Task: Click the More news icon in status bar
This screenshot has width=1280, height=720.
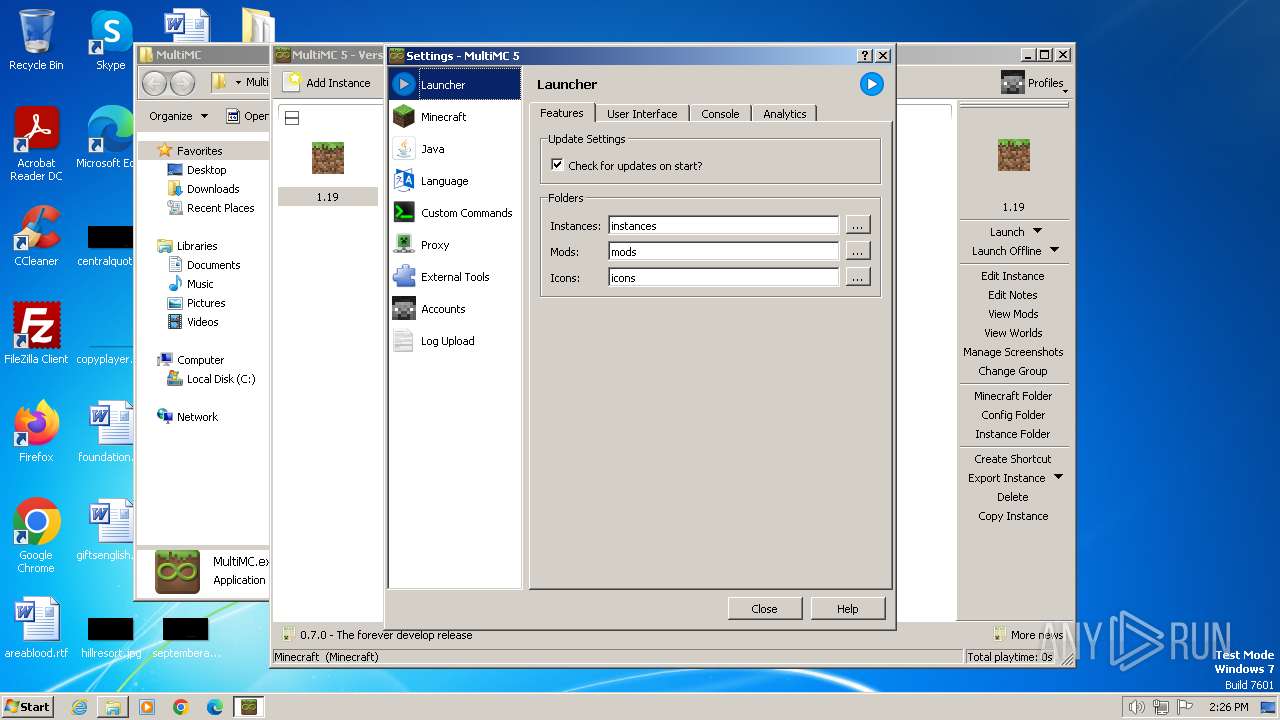Action: pyautogui.click(x=999, y=634)
